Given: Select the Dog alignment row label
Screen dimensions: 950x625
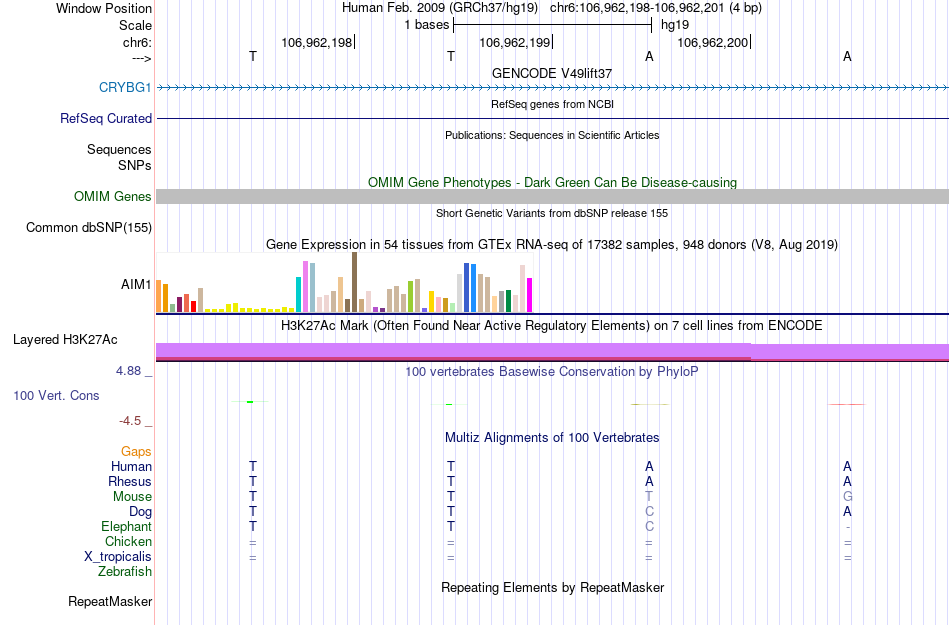Looking at the screenshot, I should coord(140,511).
